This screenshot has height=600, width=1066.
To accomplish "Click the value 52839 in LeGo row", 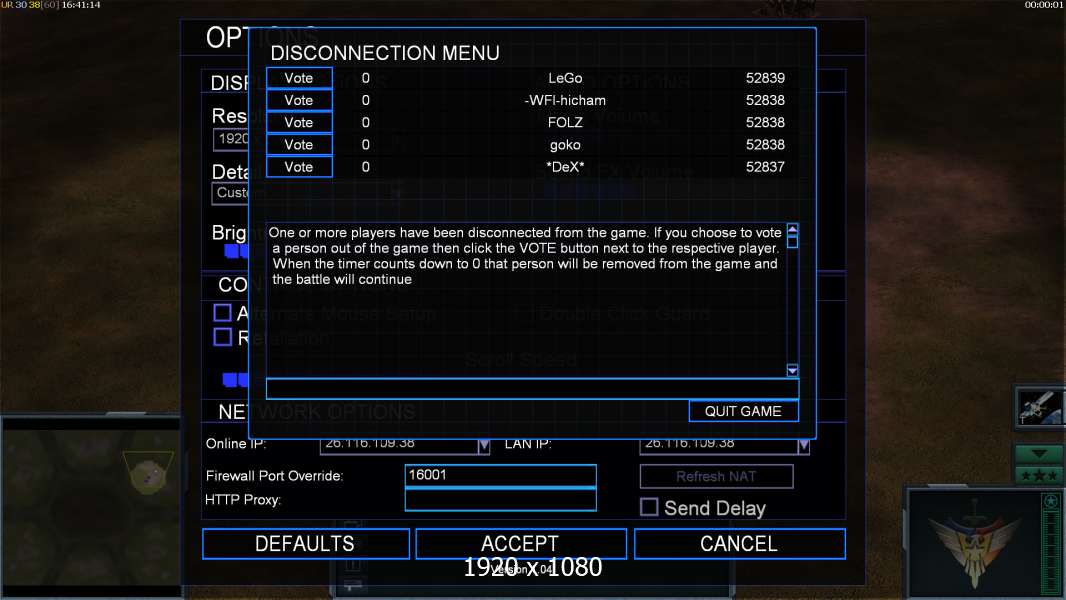I will pyautogui.click(x=765, y=78).
